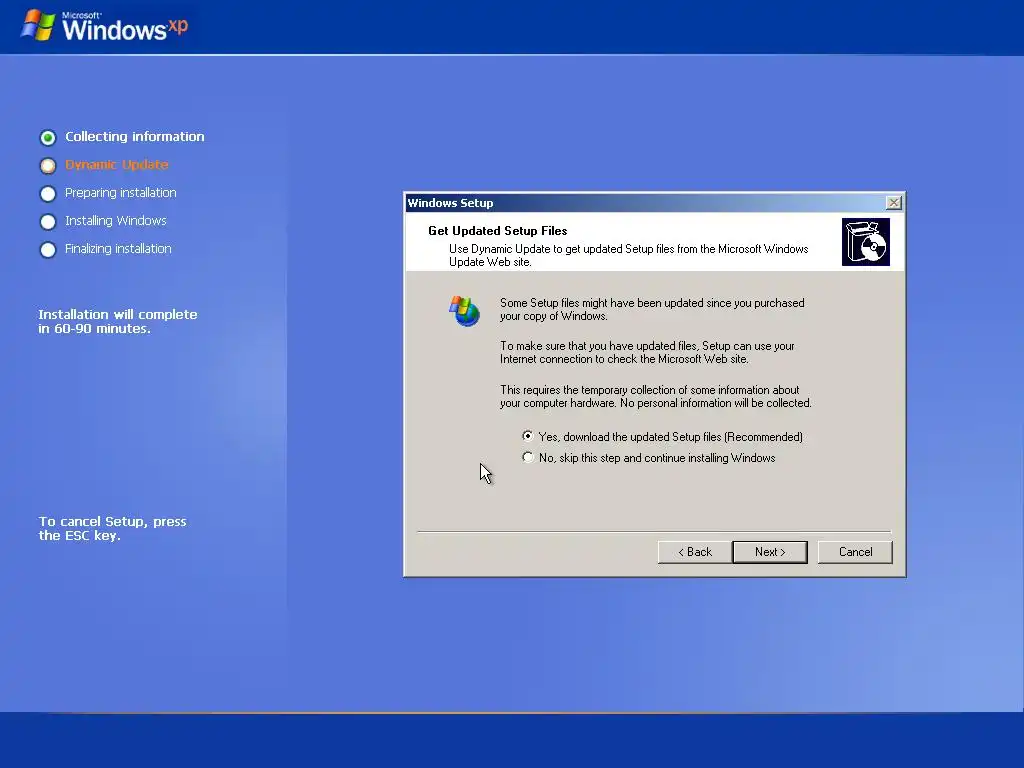
Task: Click the 'No personal information will be collected' paragraph
Action: tap(656, 396)
